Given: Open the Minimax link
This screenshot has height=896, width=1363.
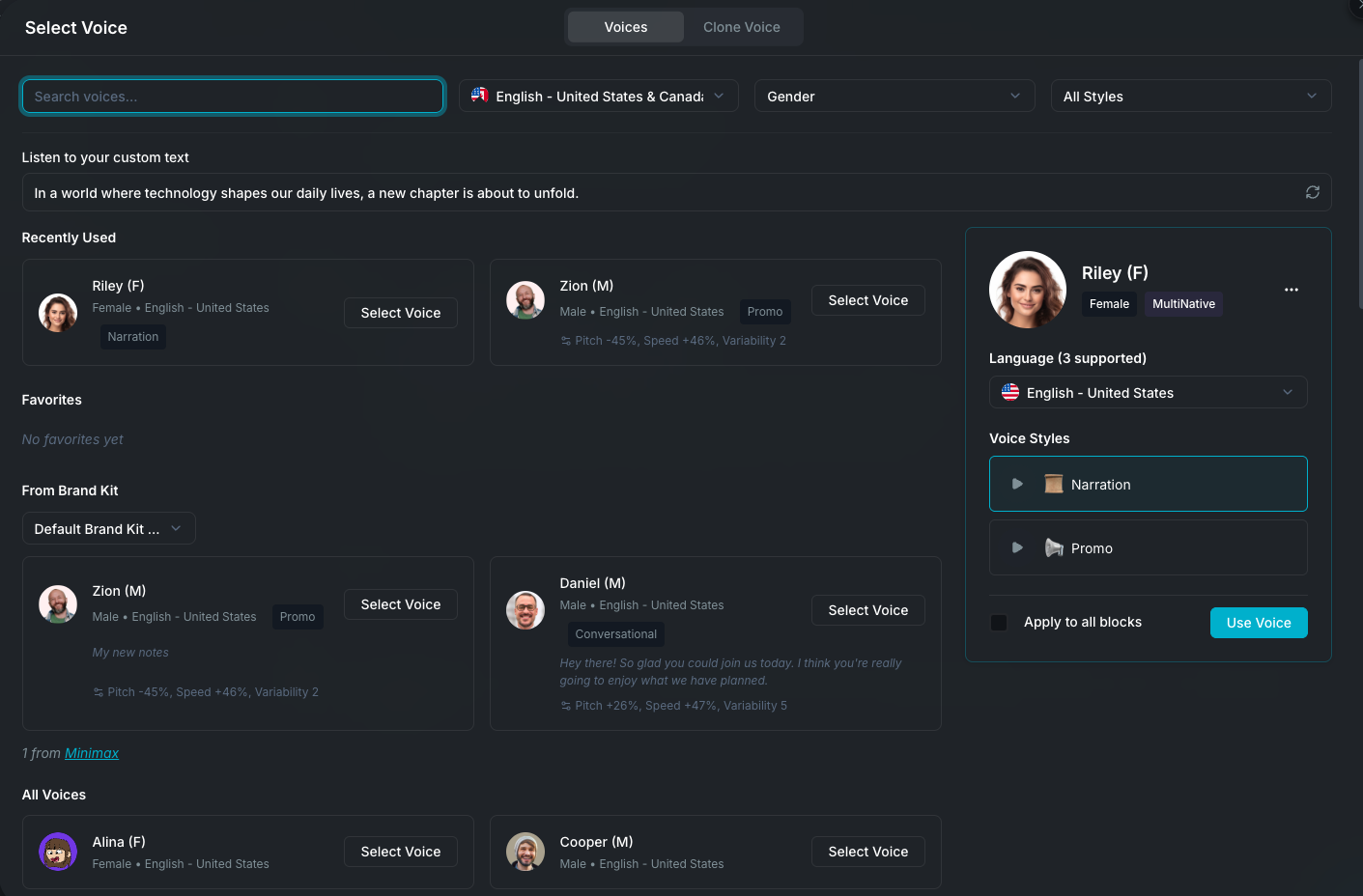Looking at the screenshot, I should click(91, 752).
